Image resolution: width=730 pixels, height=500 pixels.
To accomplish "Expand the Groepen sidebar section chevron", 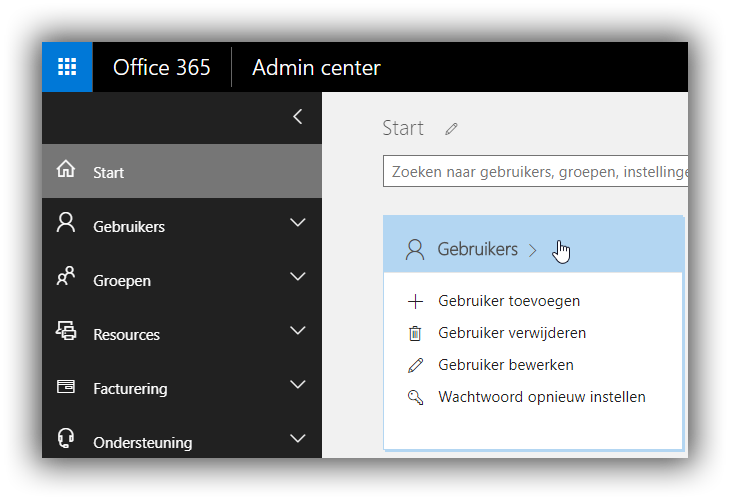I will [x=298, y=277].
